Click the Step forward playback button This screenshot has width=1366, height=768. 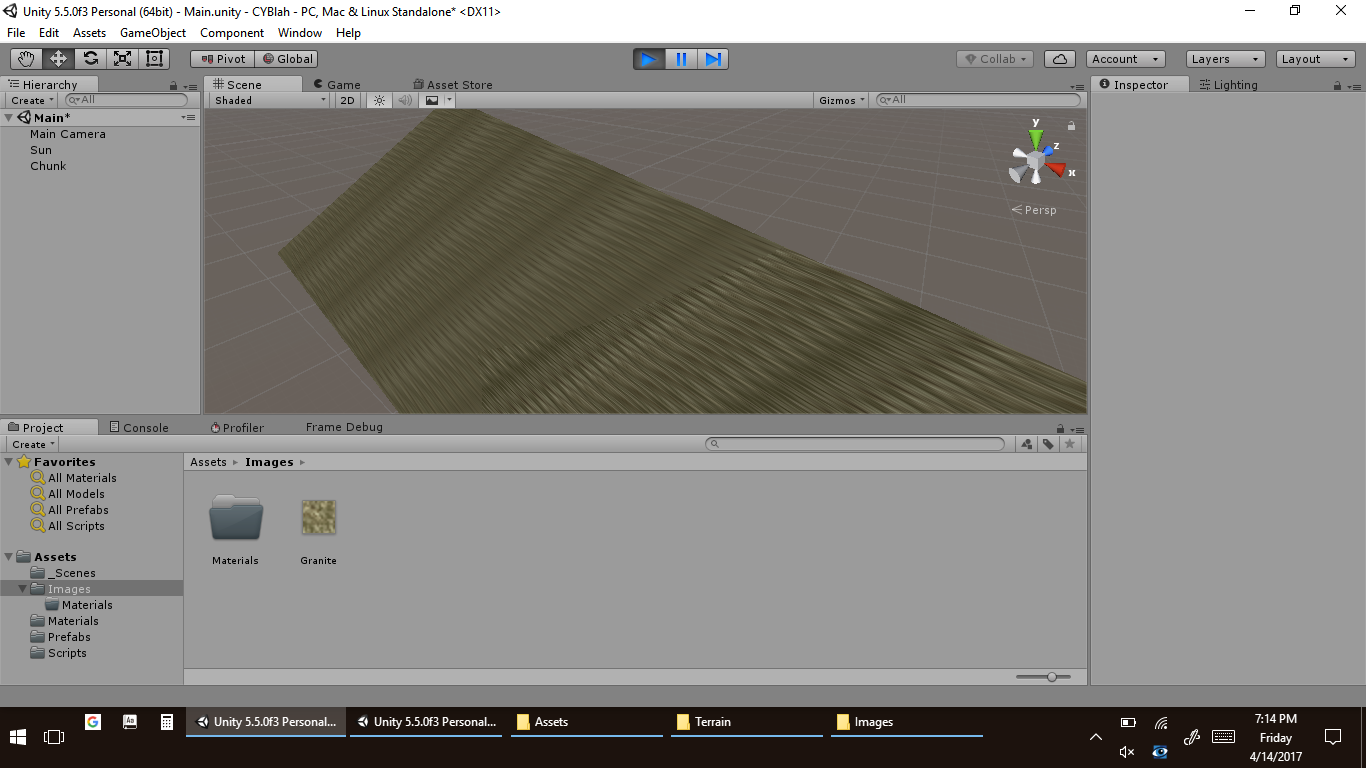tap(713, 59)
